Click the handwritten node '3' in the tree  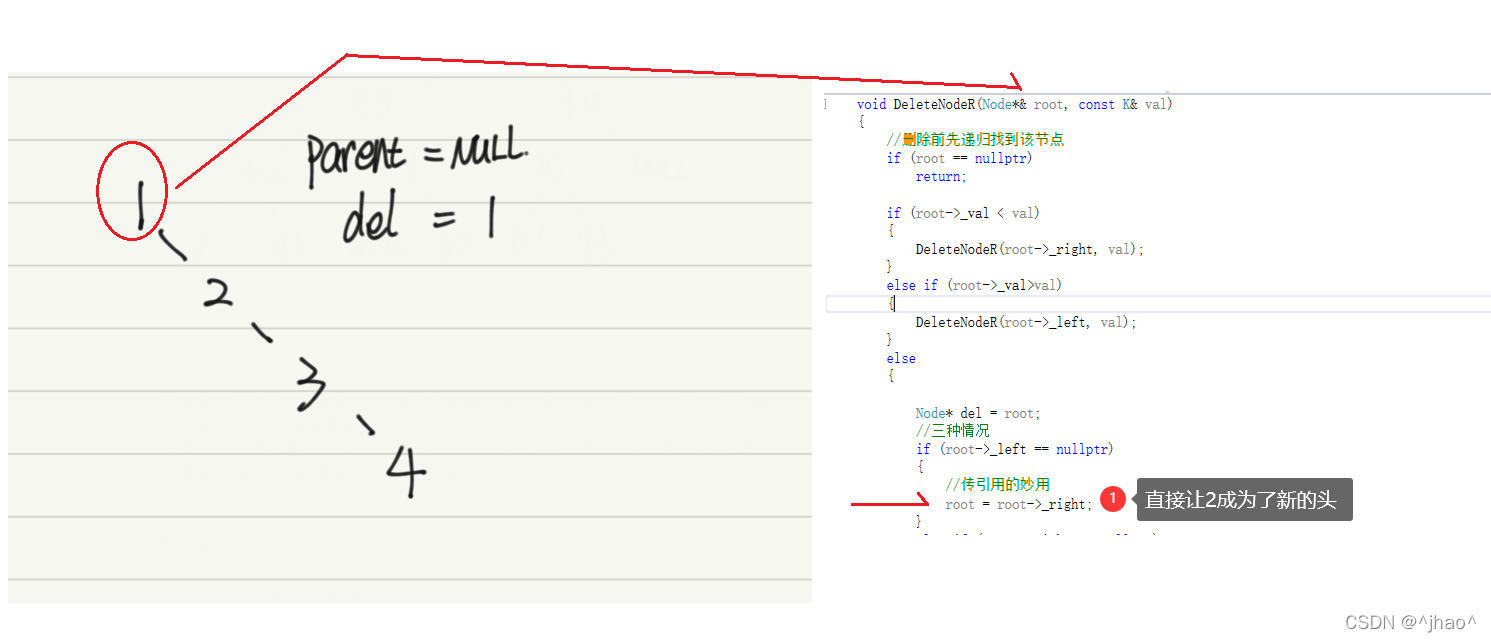coord(310,386)
